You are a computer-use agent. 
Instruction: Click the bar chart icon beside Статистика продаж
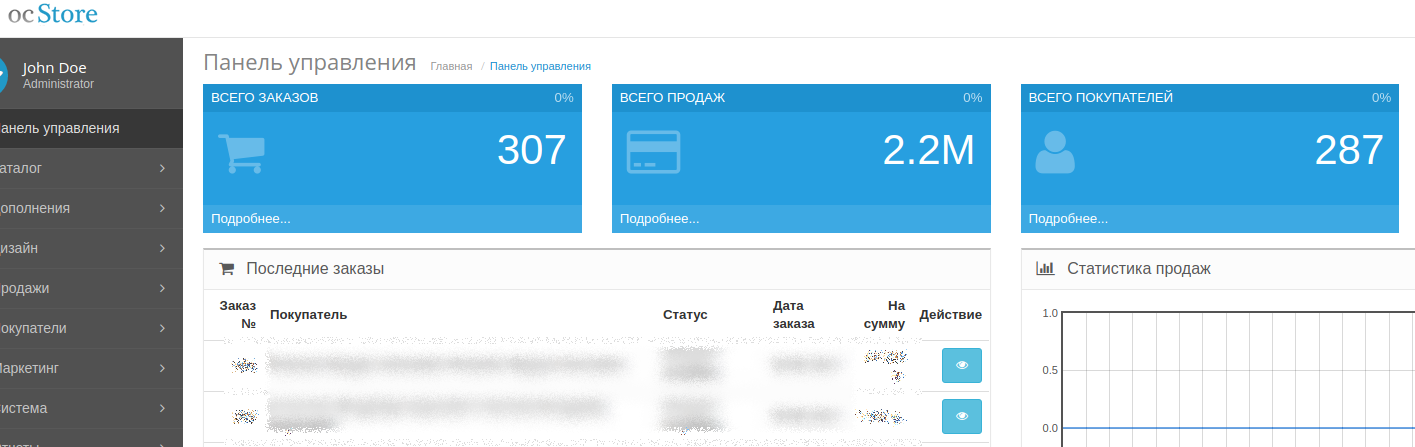(1045, 268)
